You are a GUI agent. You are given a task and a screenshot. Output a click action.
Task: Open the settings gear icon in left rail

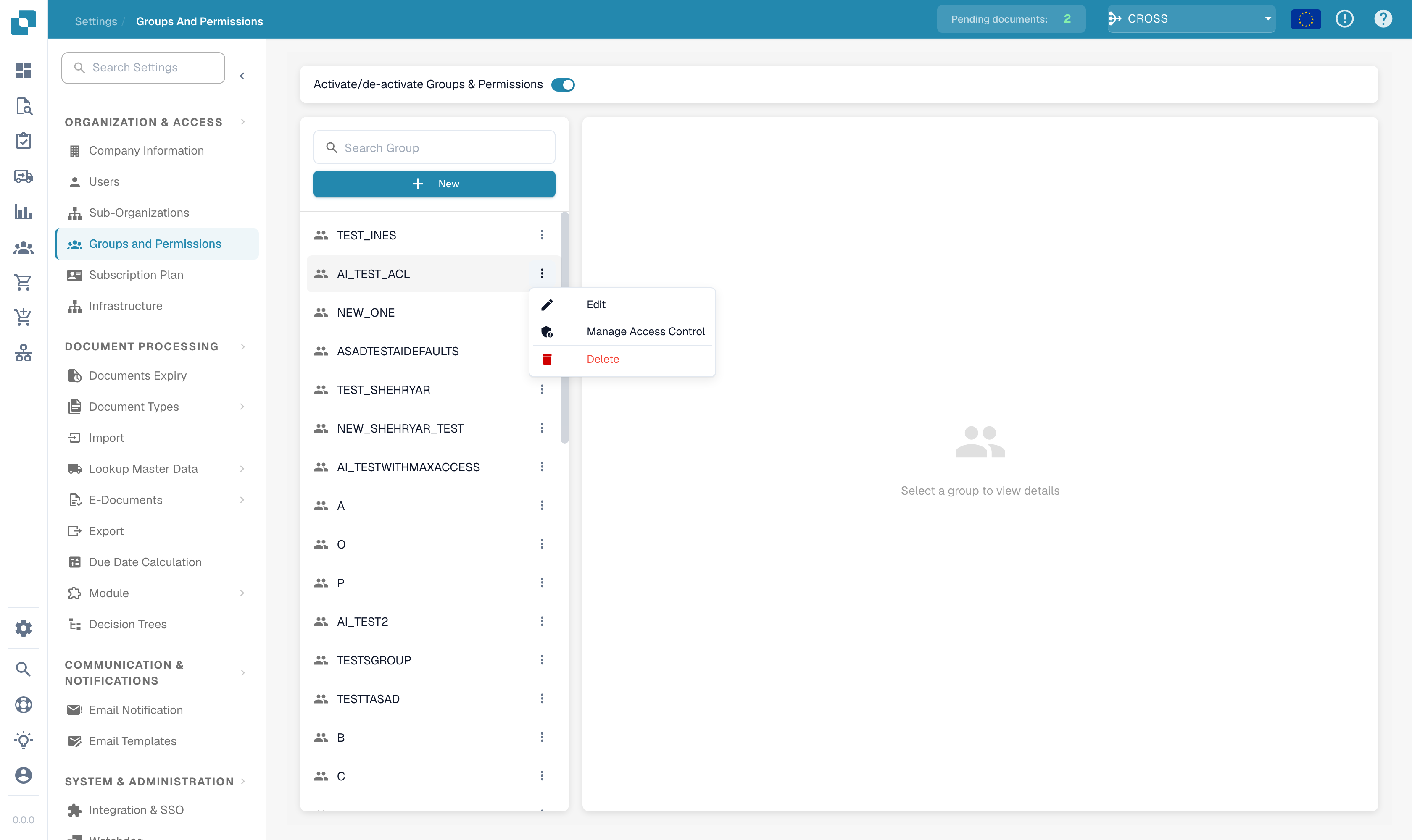(x=23, y=628)
